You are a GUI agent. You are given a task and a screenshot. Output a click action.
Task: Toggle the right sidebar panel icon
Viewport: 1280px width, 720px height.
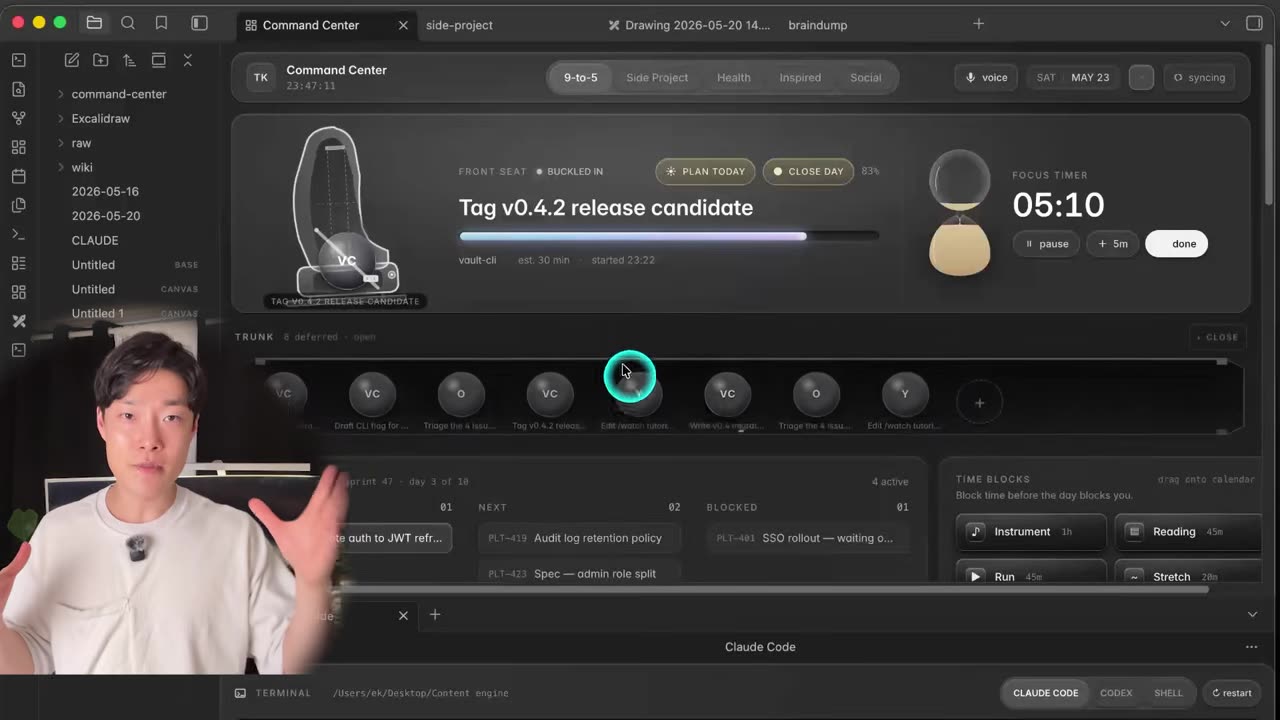pyautogui.click(x=1254, y=23)
